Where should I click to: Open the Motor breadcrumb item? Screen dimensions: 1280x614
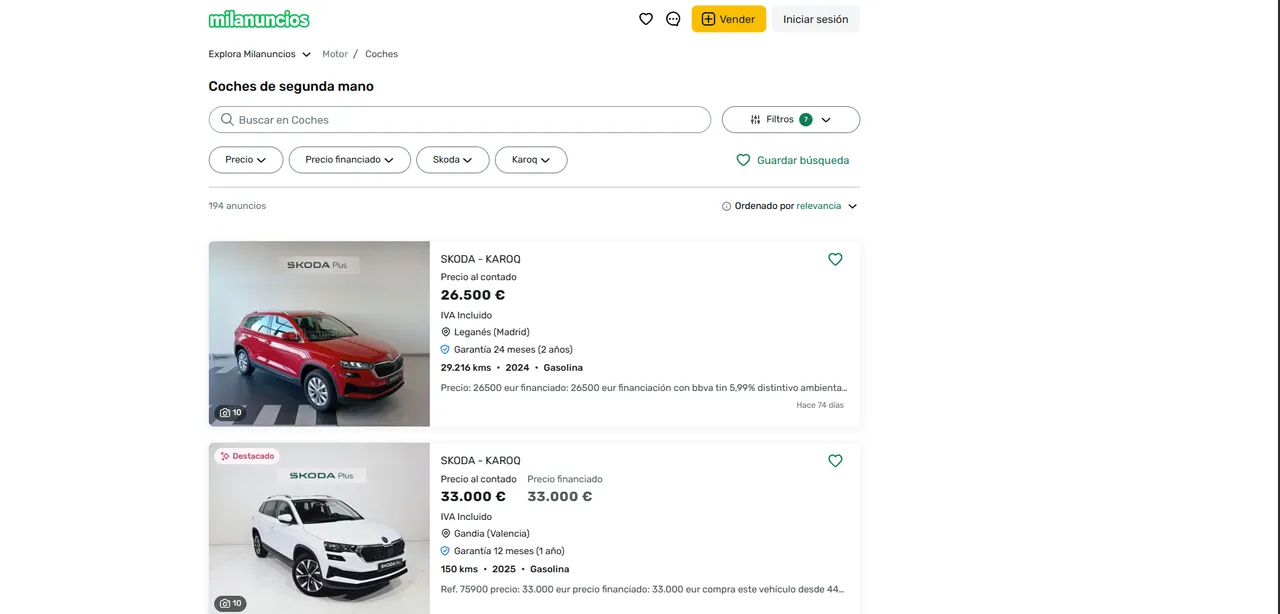(335, 53)
